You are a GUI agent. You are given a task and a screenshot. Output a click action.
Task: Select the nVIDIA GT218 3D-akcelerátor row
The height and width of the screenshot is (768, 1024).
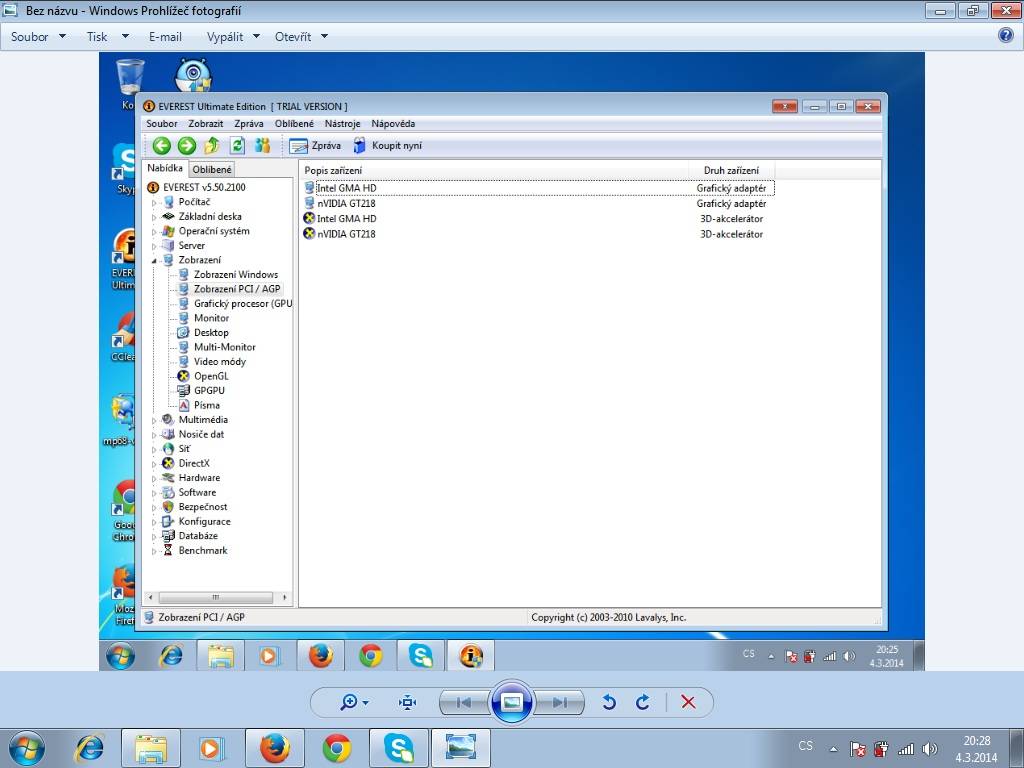539,234
